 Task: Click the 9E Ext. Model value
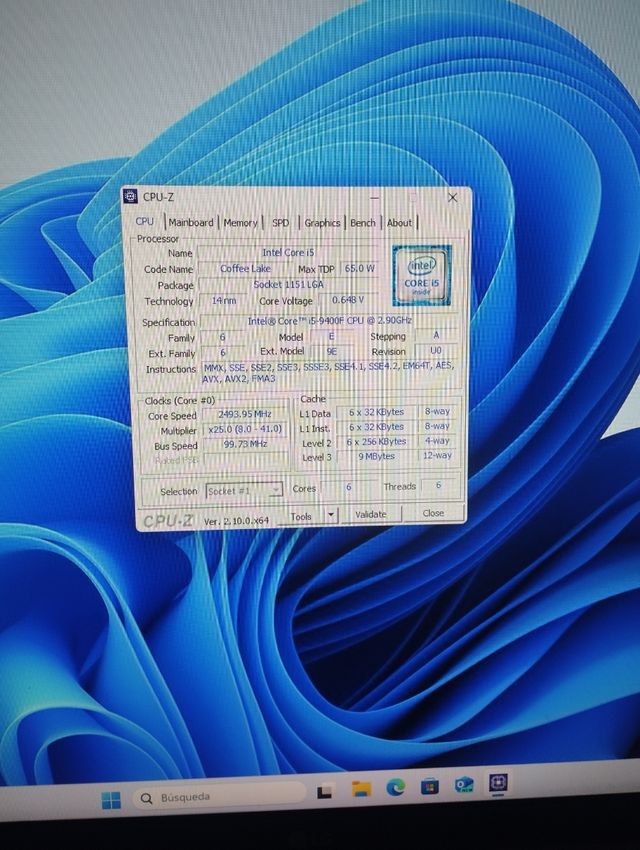(331, 351)
